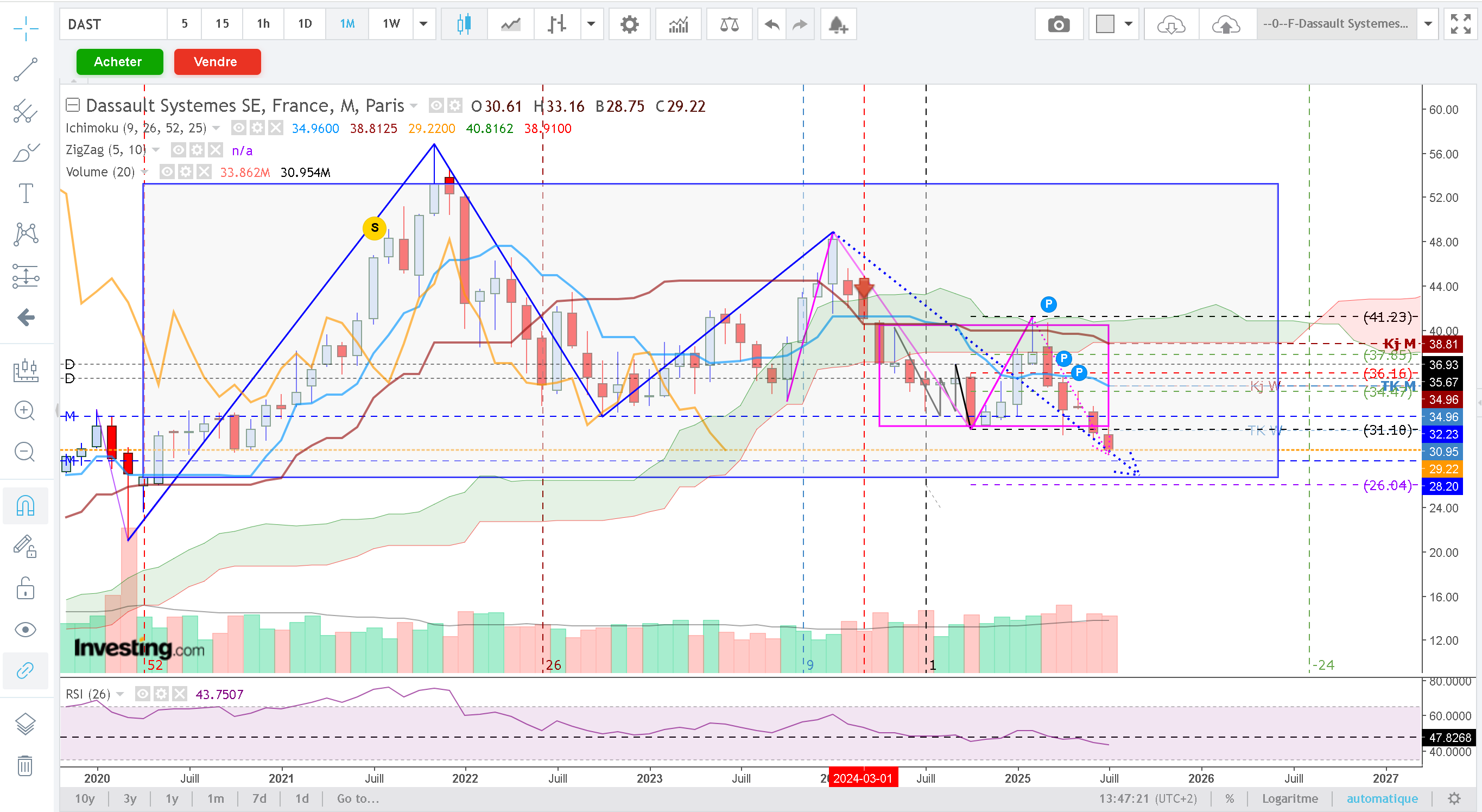Create a new price alert
Image resolution: width=1482 pixels, height=812 pixels.
pos(838,24)
